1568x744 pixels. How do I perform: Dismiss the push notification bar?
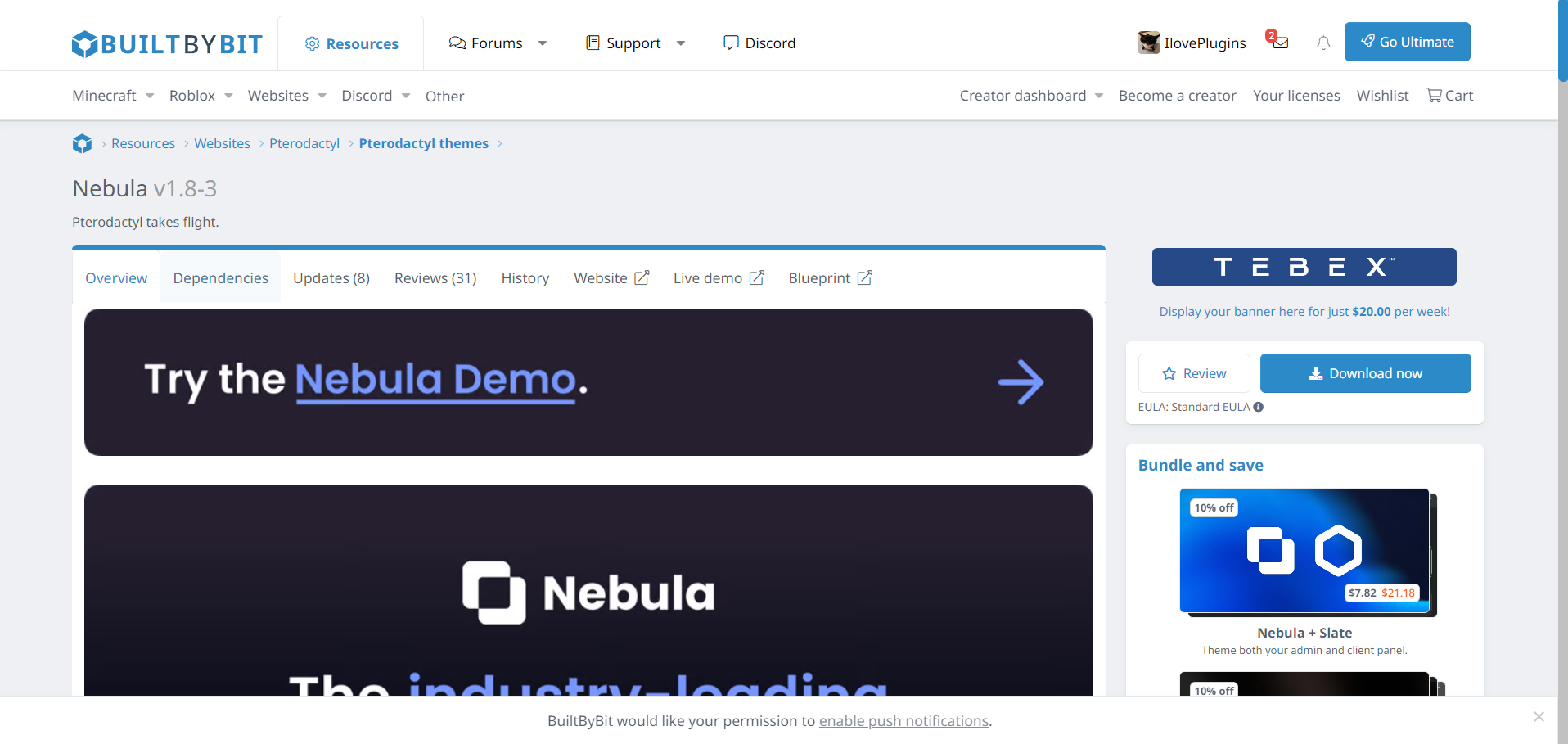[1539, 717]
